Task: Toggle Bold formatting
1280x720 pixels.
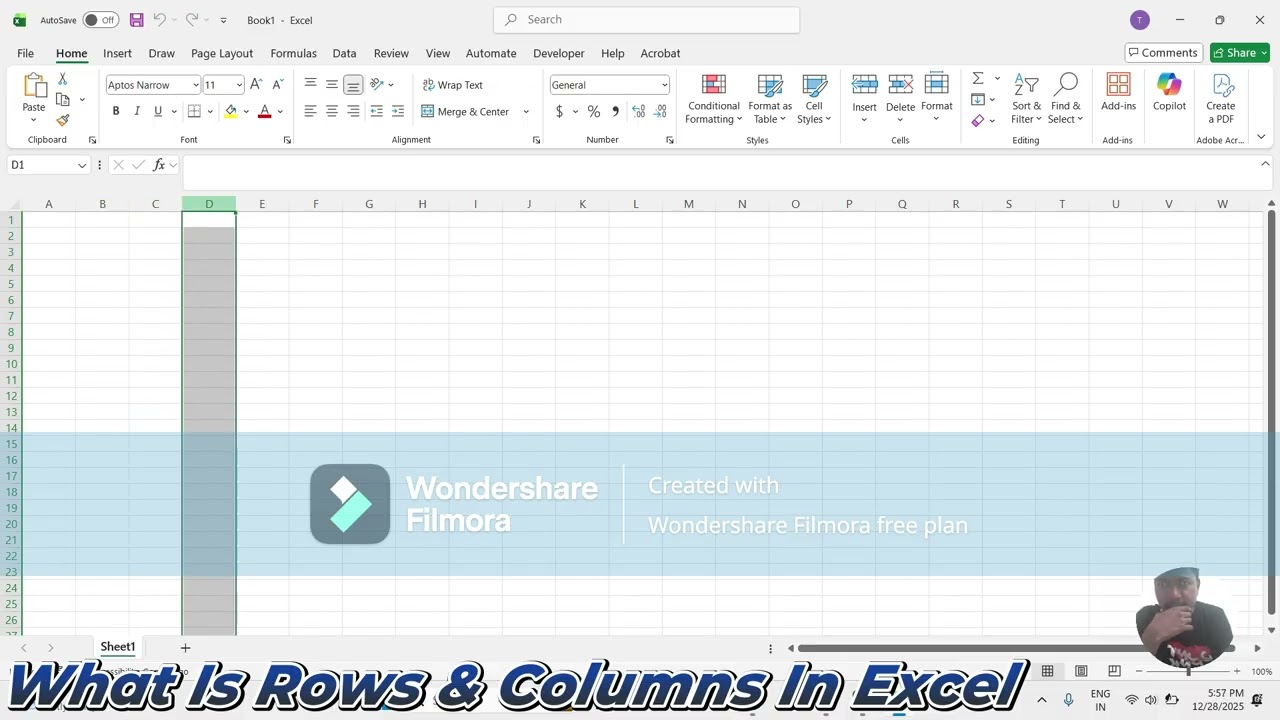Action: tap(116, 111)
